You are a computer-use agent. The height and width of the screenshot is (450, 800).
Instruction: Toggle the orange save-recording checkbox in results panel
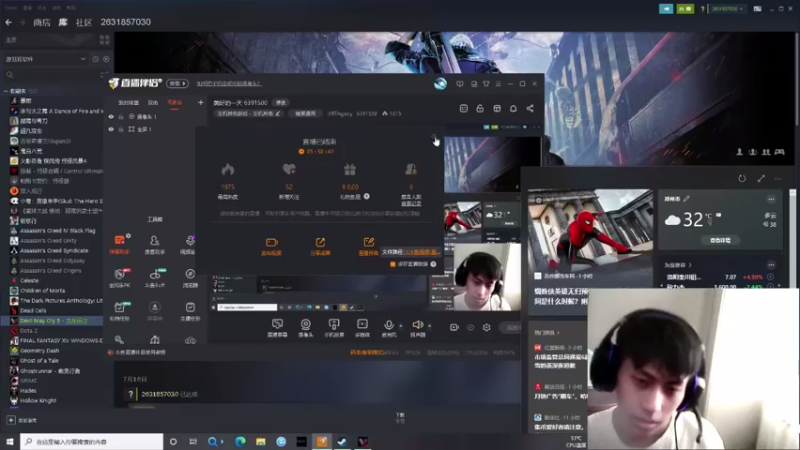[x=393, y=264]
